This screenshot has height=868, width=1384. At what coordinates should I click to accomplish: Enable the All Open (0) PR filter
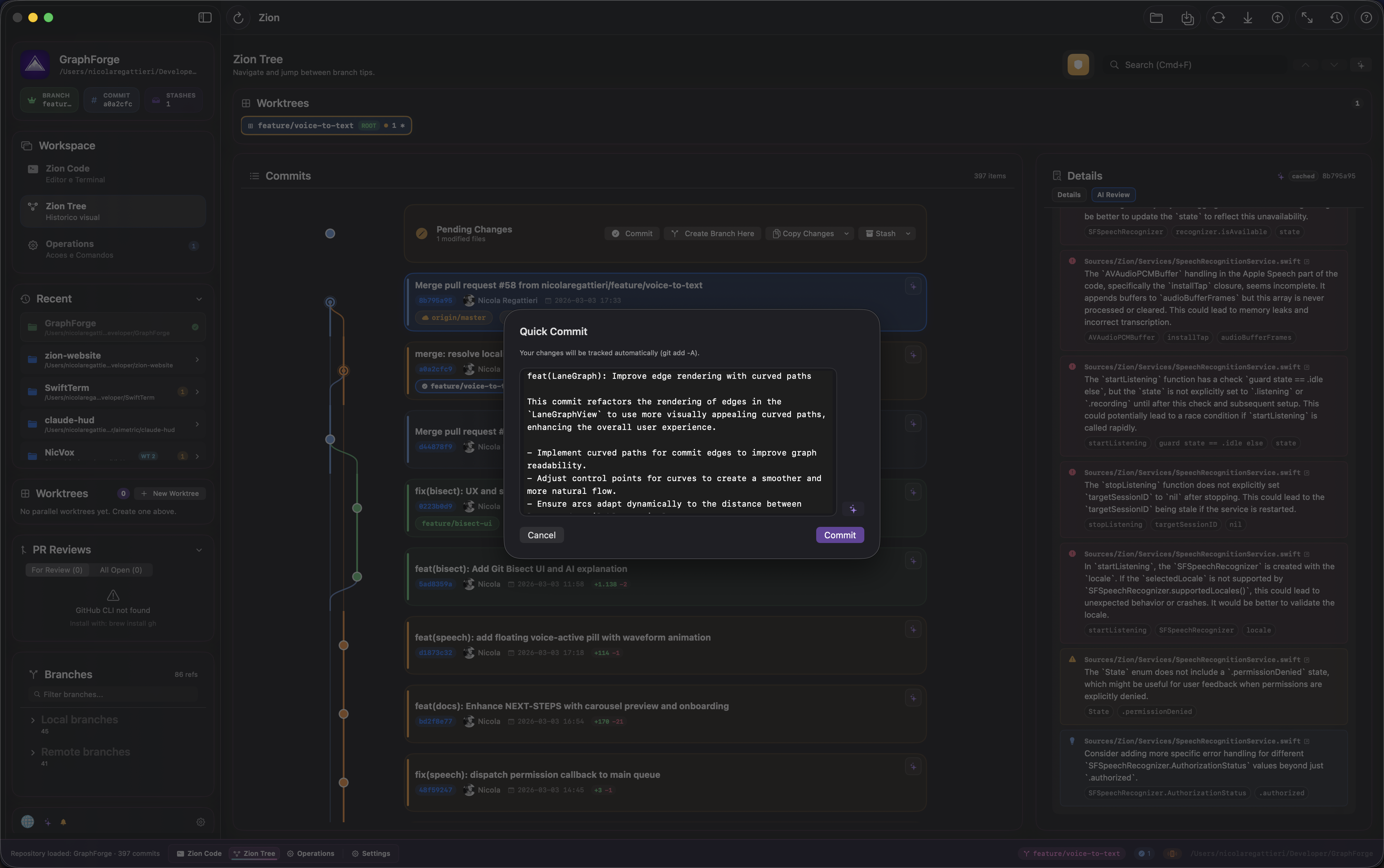[x=120, y=570]
